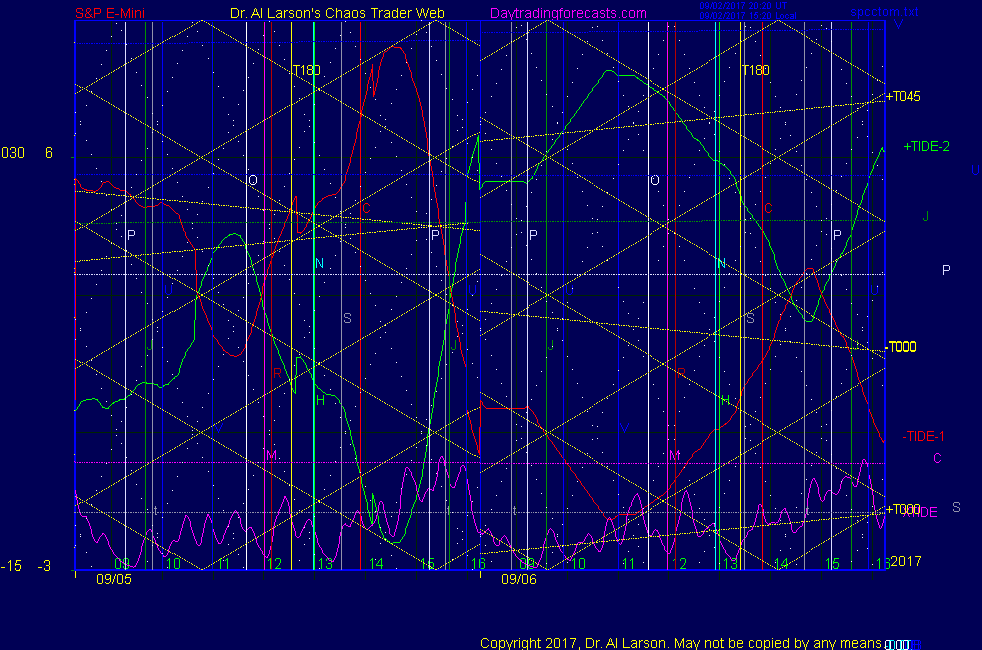The image size is (982, 650).
Task: Click the T180 label in 09/06 panel
Action: [755, 70]
